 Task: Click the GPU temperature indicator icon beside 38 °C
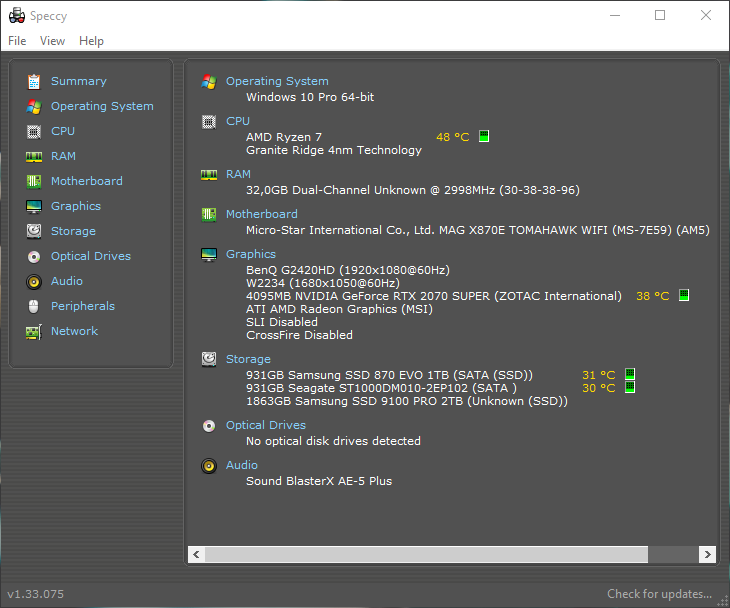pos(683,295)
